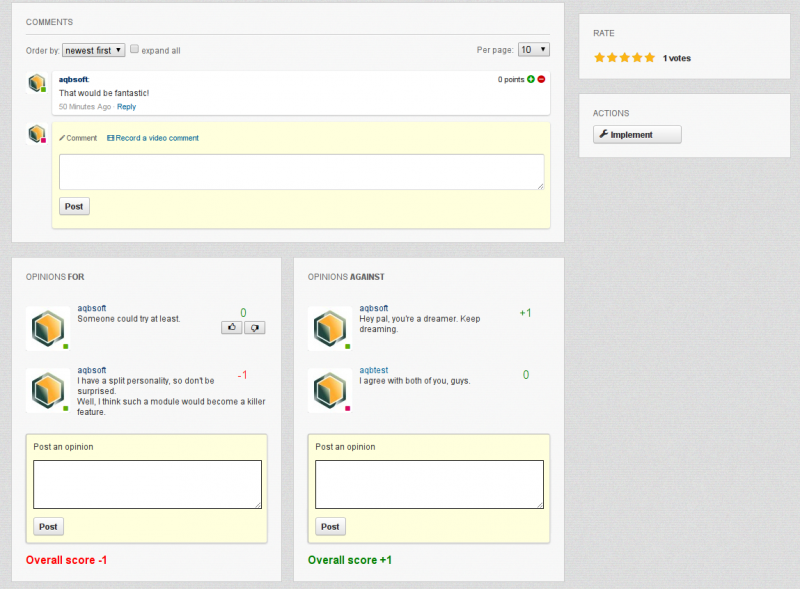Upvote the comment with green plus icon

point(531,79)
